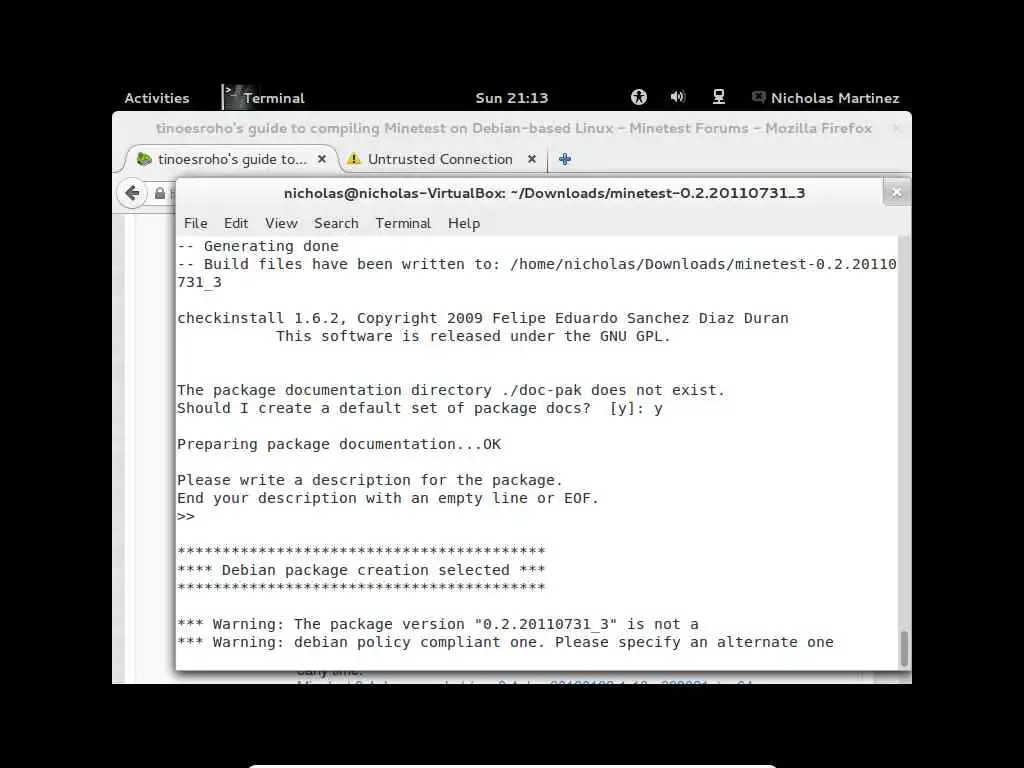Switch to tinoesroho's guide Firefox tab
The width and height of the screenshot is (1024, 768).
point(231,159)
